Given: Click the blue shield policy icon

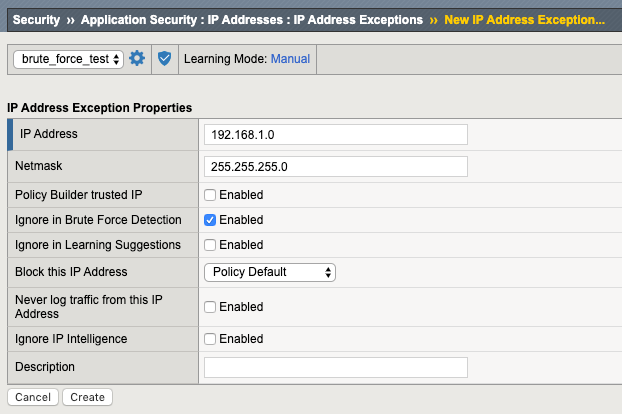Looking at the screenshot, I should pos(165,59).
